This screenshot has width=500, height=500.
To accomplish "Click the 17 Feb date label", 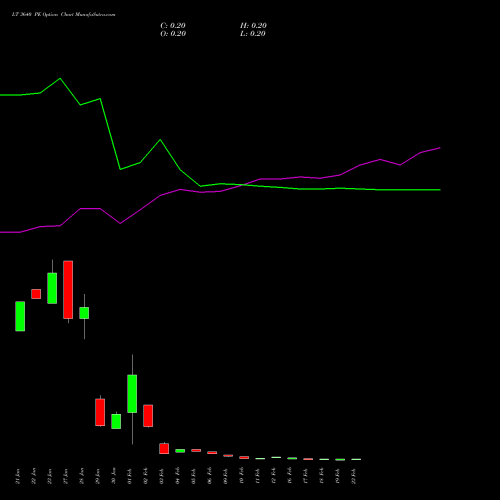I will coord(306,476).
